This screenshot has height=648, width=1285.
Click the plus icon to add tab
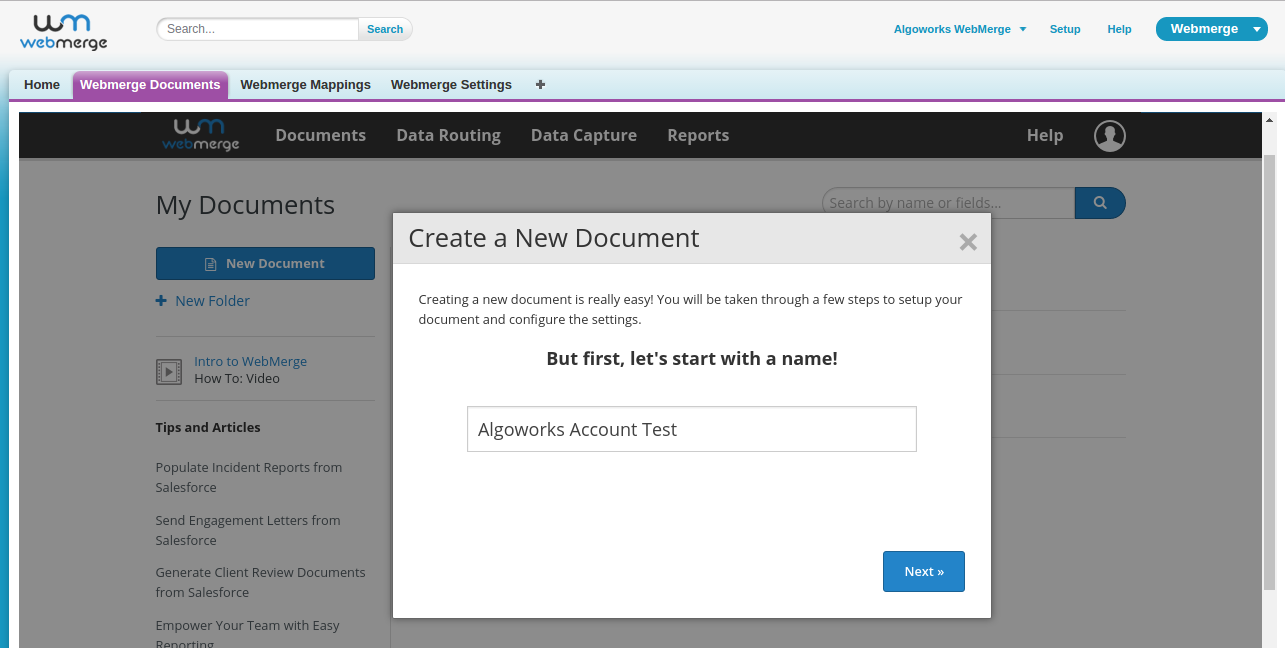click(540, 85)
